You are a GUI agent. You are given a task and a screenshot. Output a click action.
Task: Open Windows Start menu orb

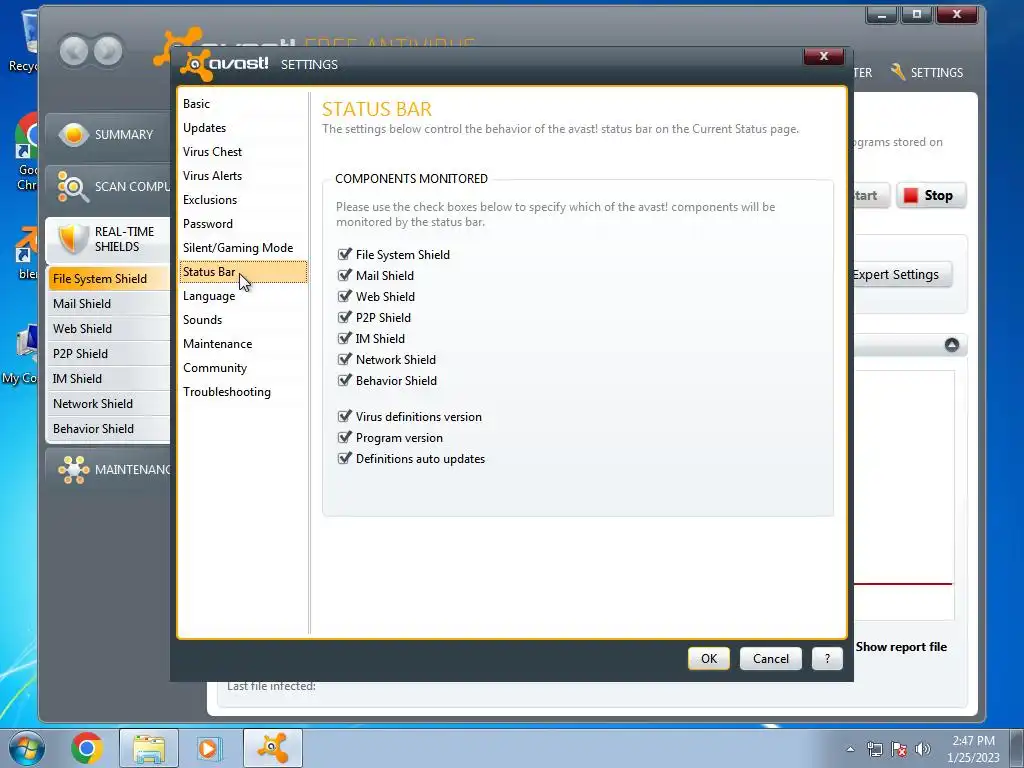26,748
